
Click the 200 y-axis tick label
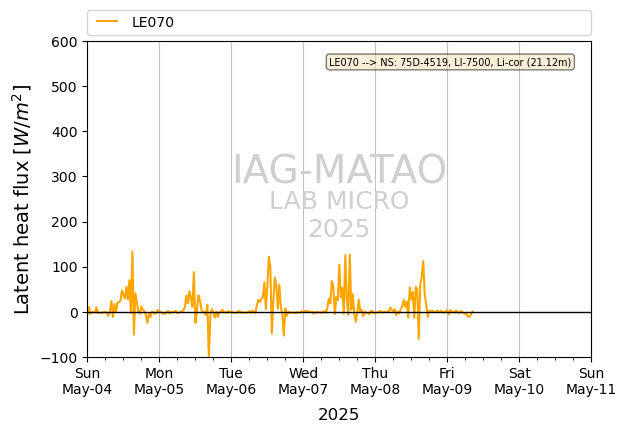[x=64, y=222]
